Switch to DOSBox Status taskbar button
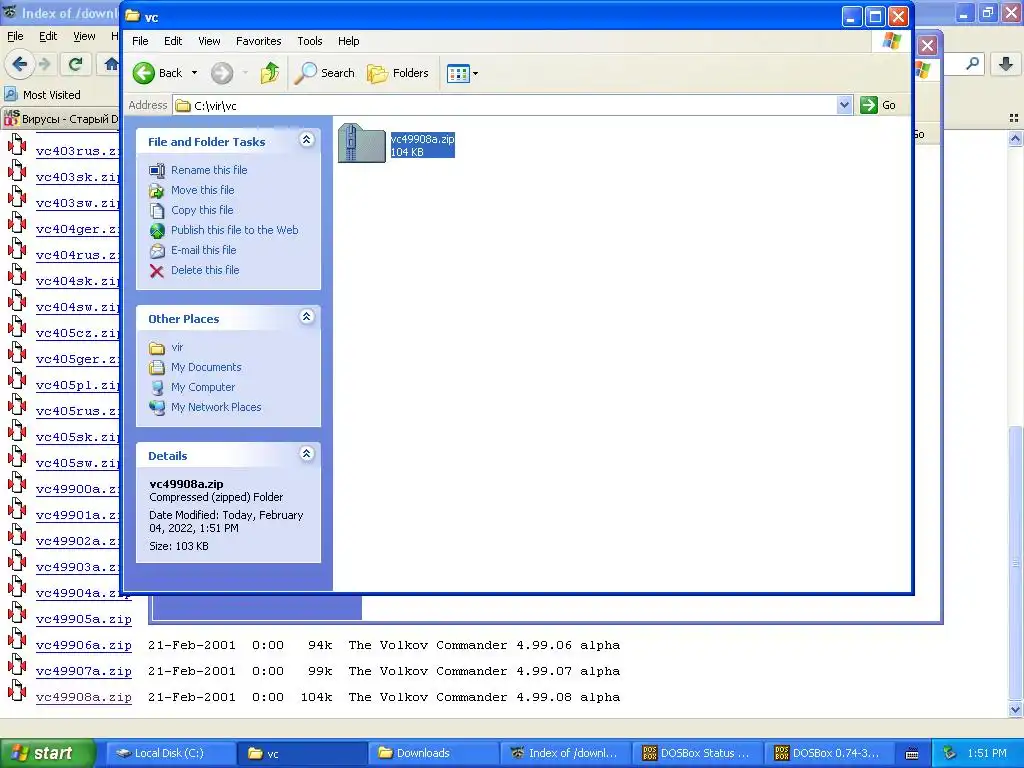The image size is (1024, 768). tap(697, 753)
